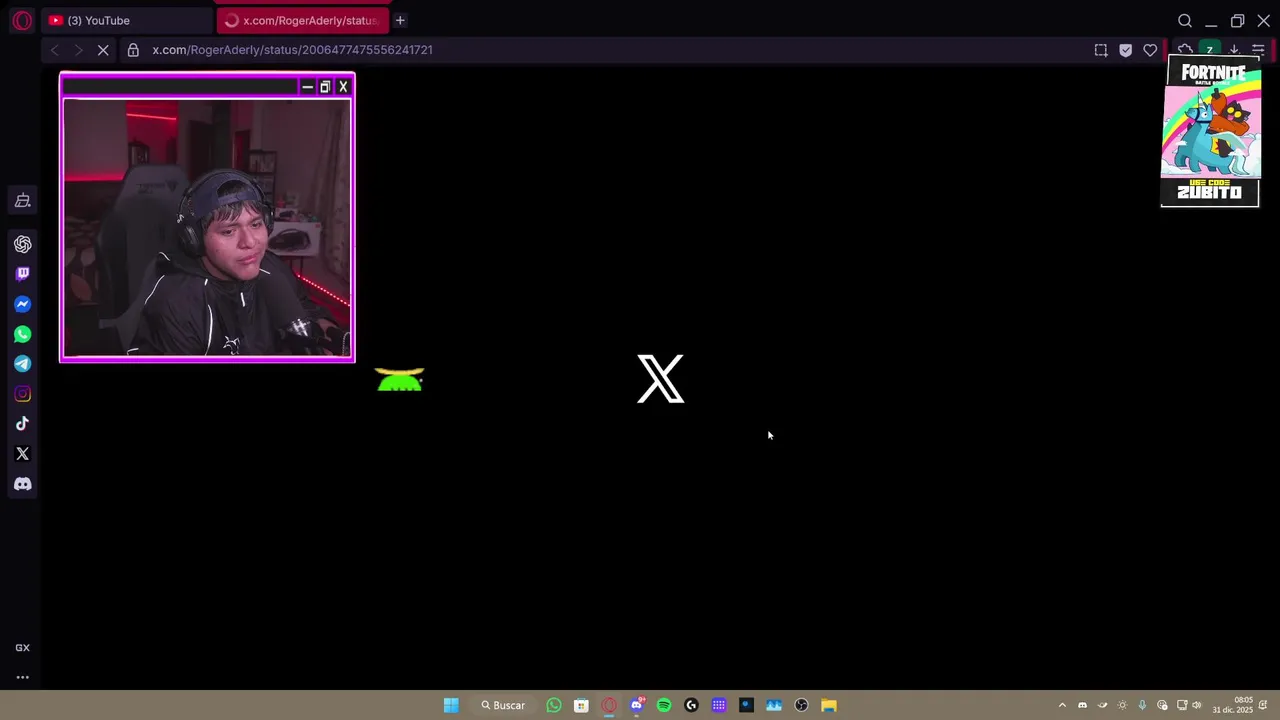Viewport: 1280px width, 720px height.
Task: Stop or reload the loading page
Action: (103, 50)
